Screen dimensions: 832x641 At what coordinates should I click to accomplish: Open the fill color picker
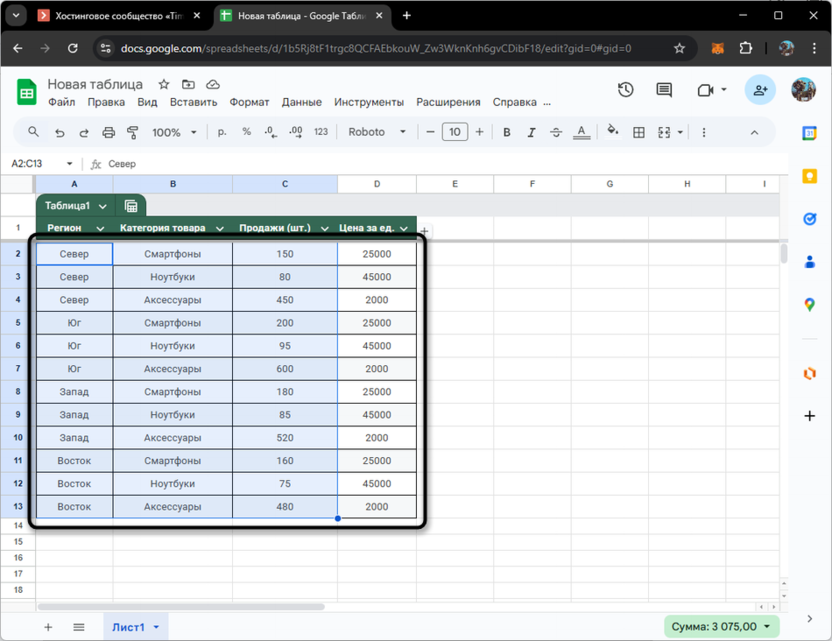click(x=613, y=132)
